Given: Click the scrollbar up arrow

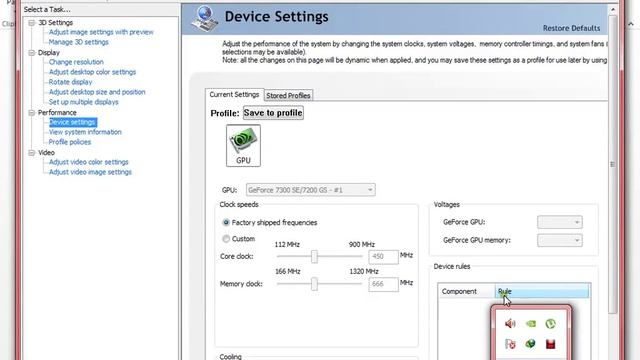Looking at the screenshot, I should pyautogui.click(x=612, y=9).
